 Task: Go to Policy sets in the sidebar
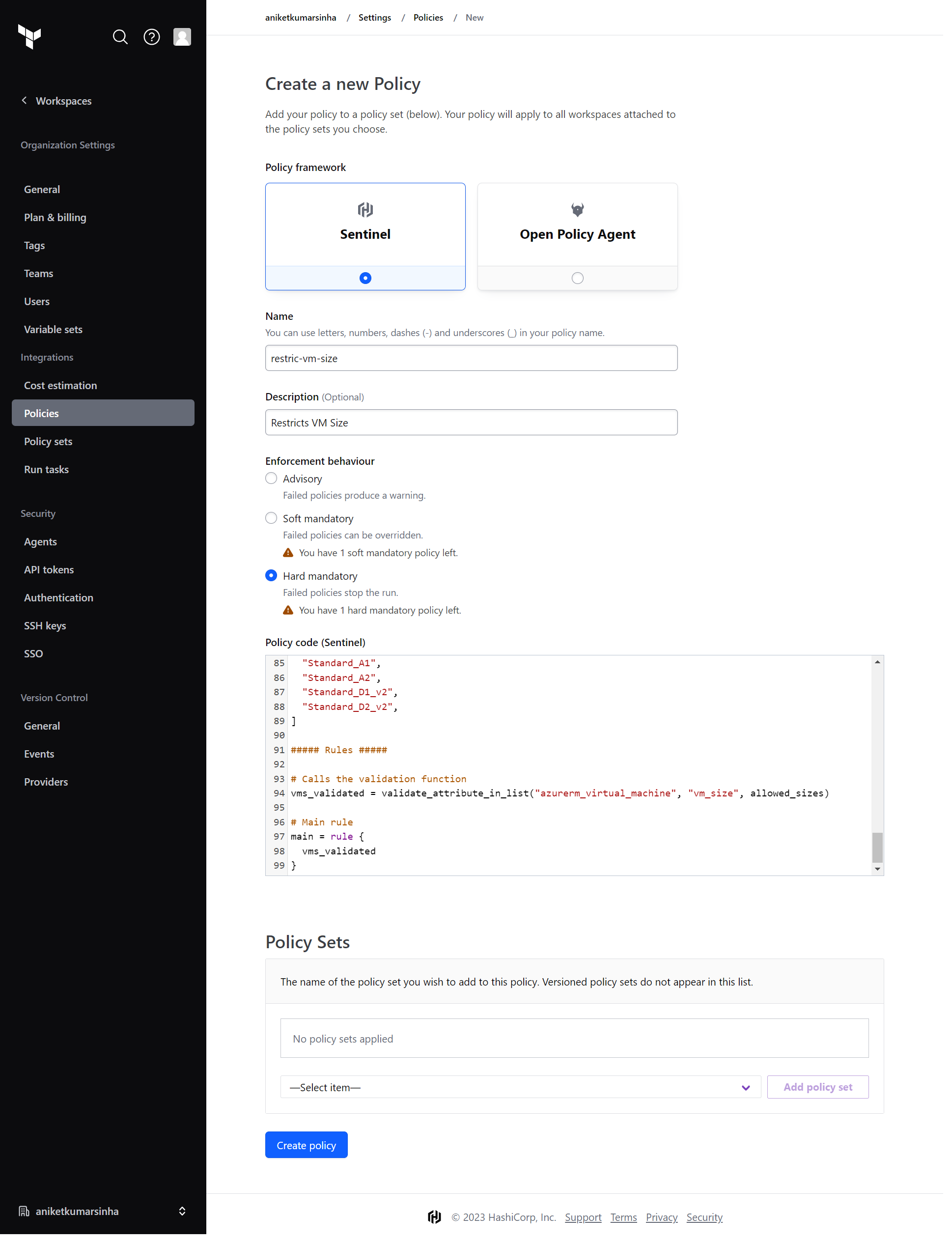pos(48,441)
